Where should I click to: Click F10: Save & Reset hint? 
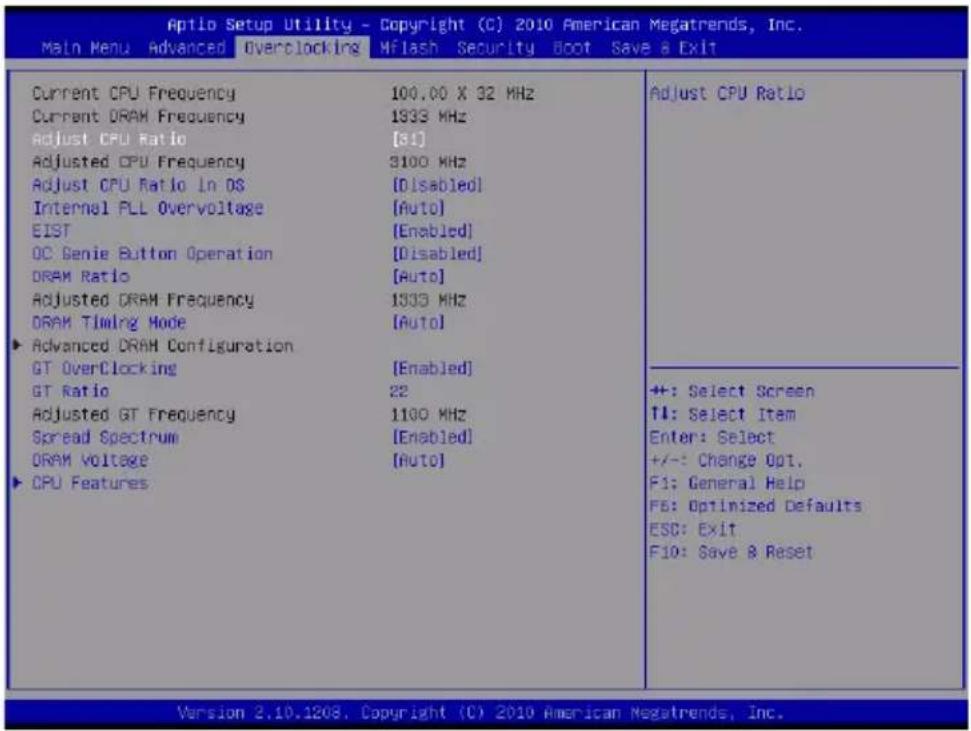(731, 551)
